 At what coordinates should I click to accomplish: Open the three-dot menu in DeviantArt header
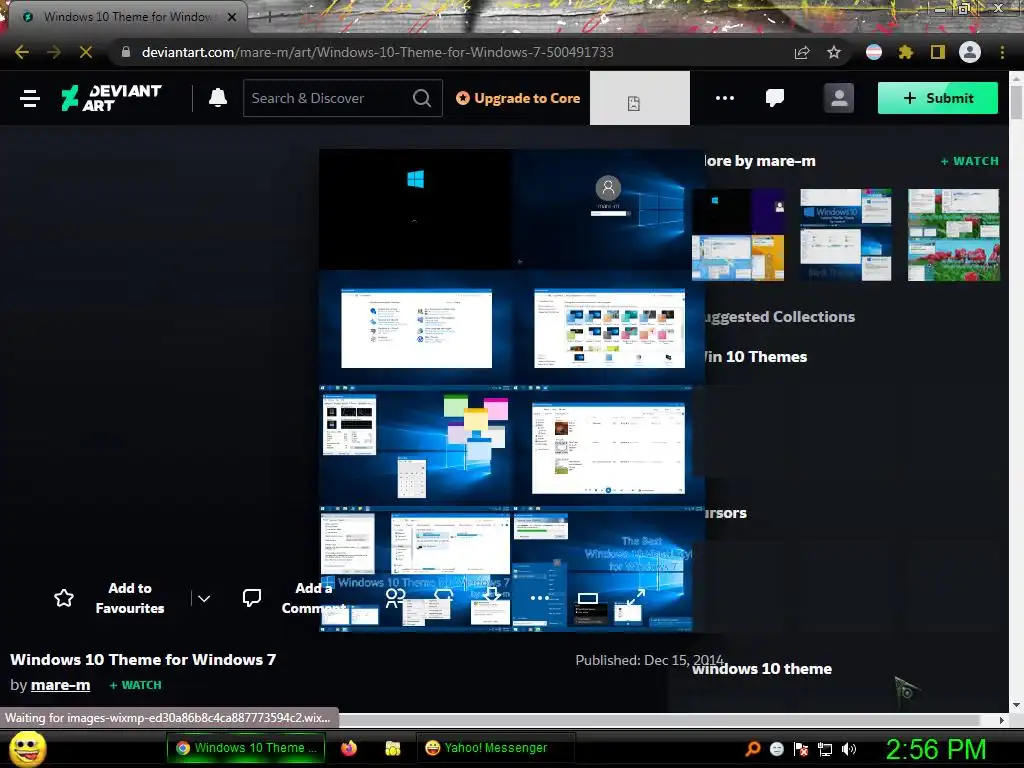tap(725, 98)
